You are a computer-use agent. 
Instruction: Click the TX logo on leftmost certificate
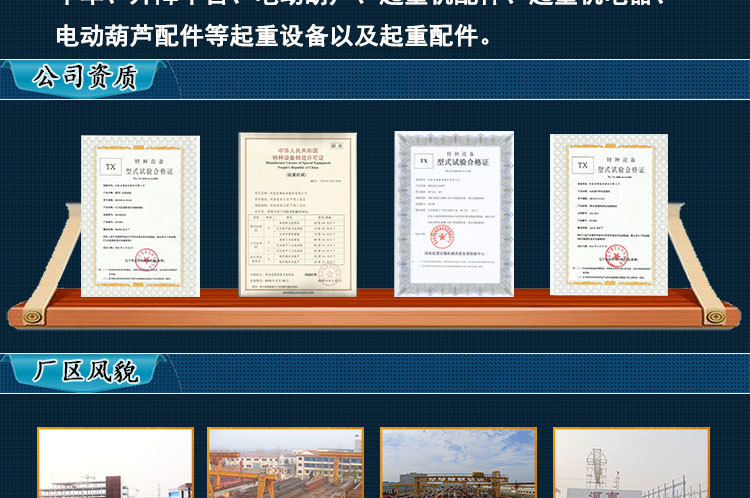[x=110, y=166]
